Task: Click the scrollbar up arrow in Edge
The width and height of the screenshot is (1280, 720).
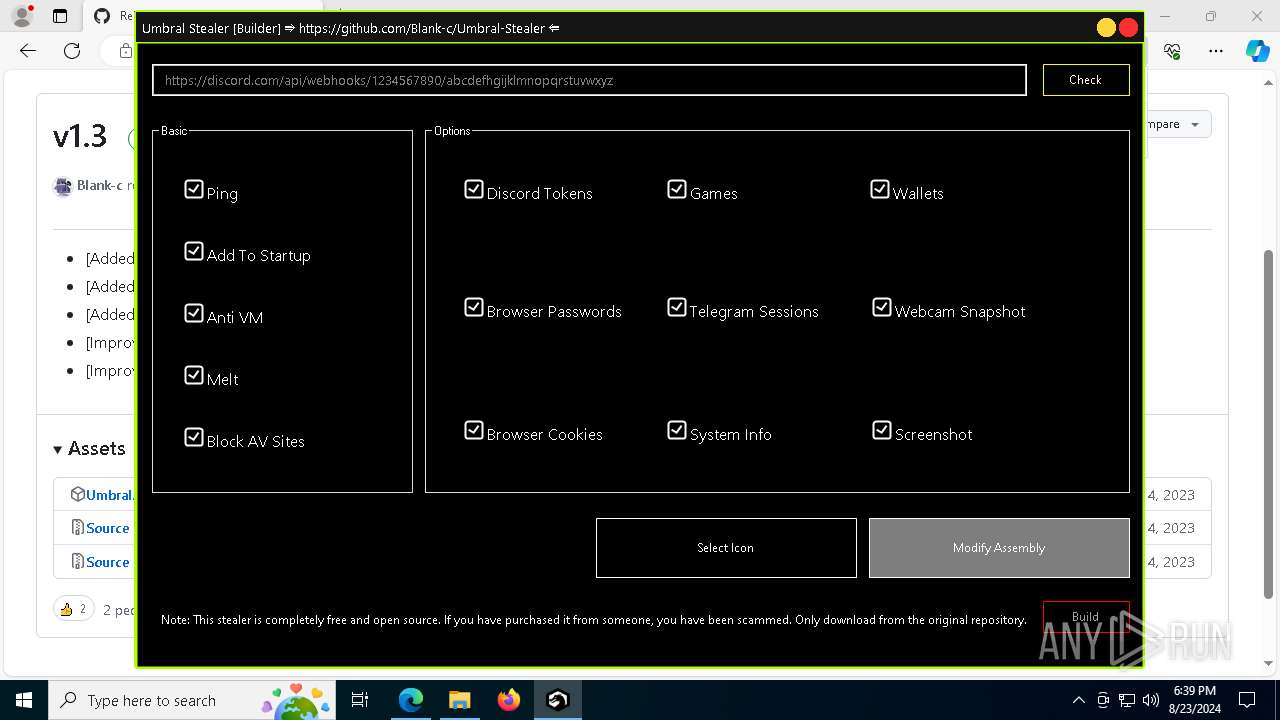Action: tap(1268, 82)
